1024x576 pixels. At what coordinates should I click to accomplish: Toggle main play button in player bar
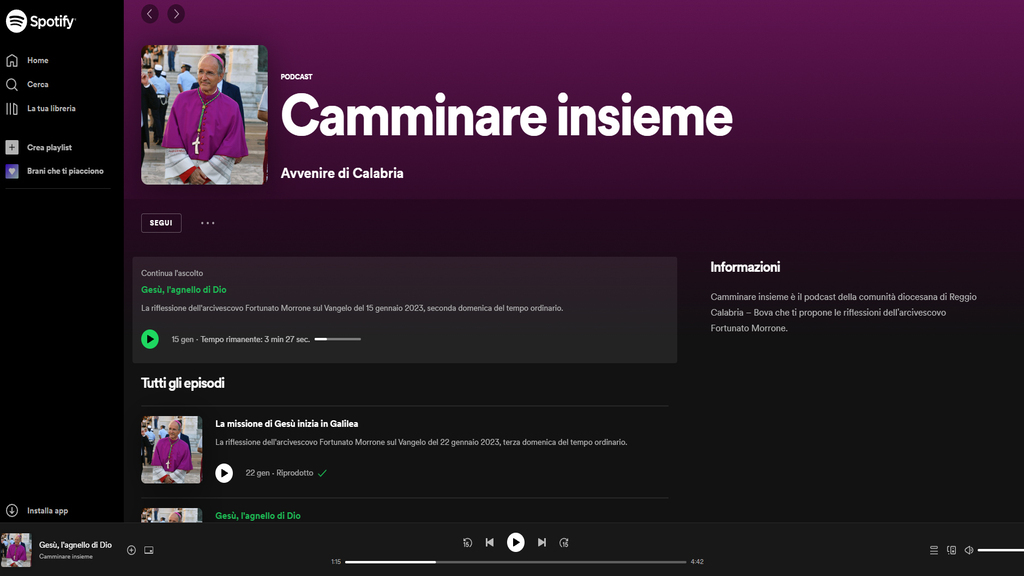click(x=515, y=542)
